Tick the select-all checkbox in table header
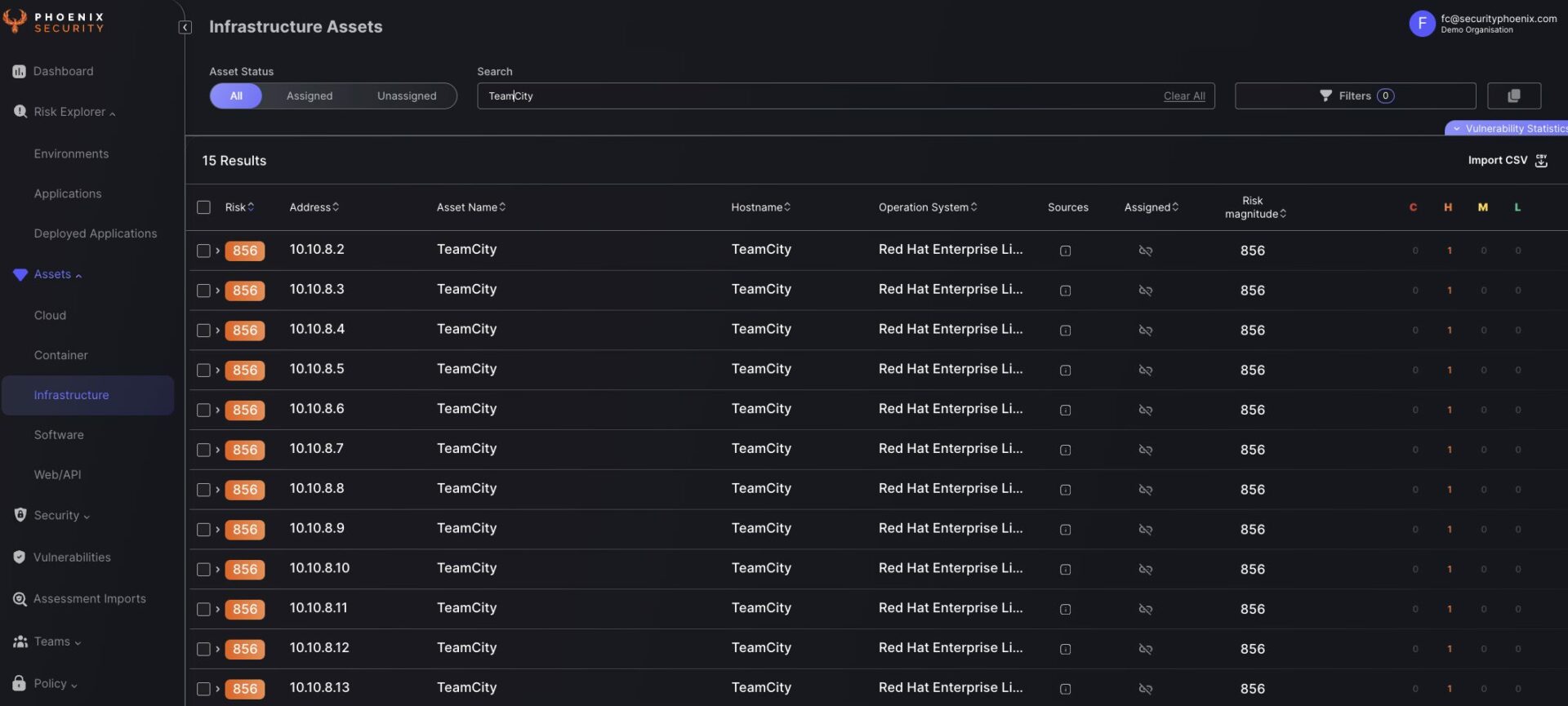This screenshot has width=1568, height=706. point(203,207)
